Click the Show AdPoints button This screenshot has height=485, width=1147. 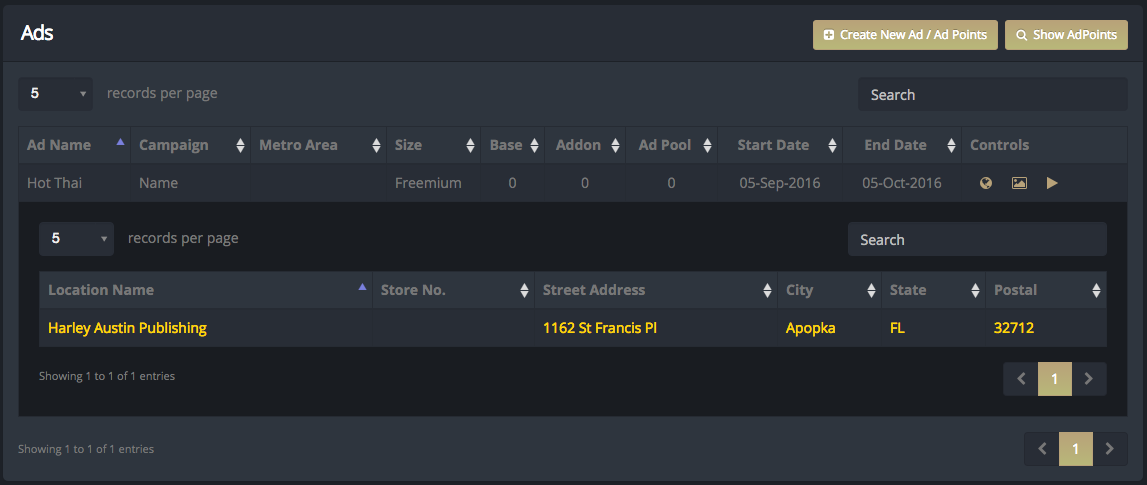click(1066, 34)
